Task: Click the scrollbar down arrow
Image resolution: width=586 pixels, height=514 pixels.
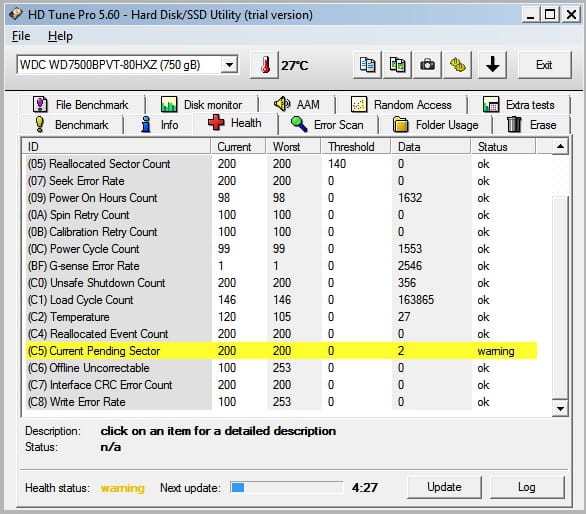Action: click(560, 409)
